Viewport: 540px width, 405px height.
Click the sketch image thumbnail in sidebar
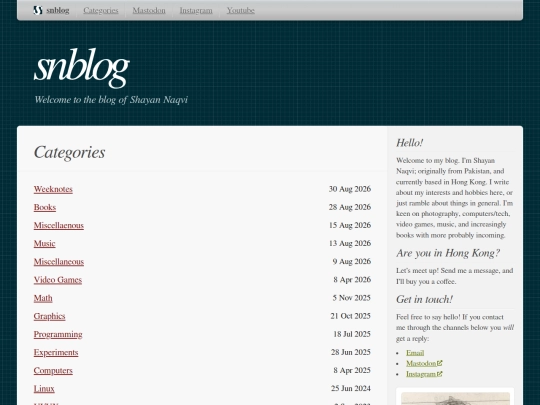455,398
